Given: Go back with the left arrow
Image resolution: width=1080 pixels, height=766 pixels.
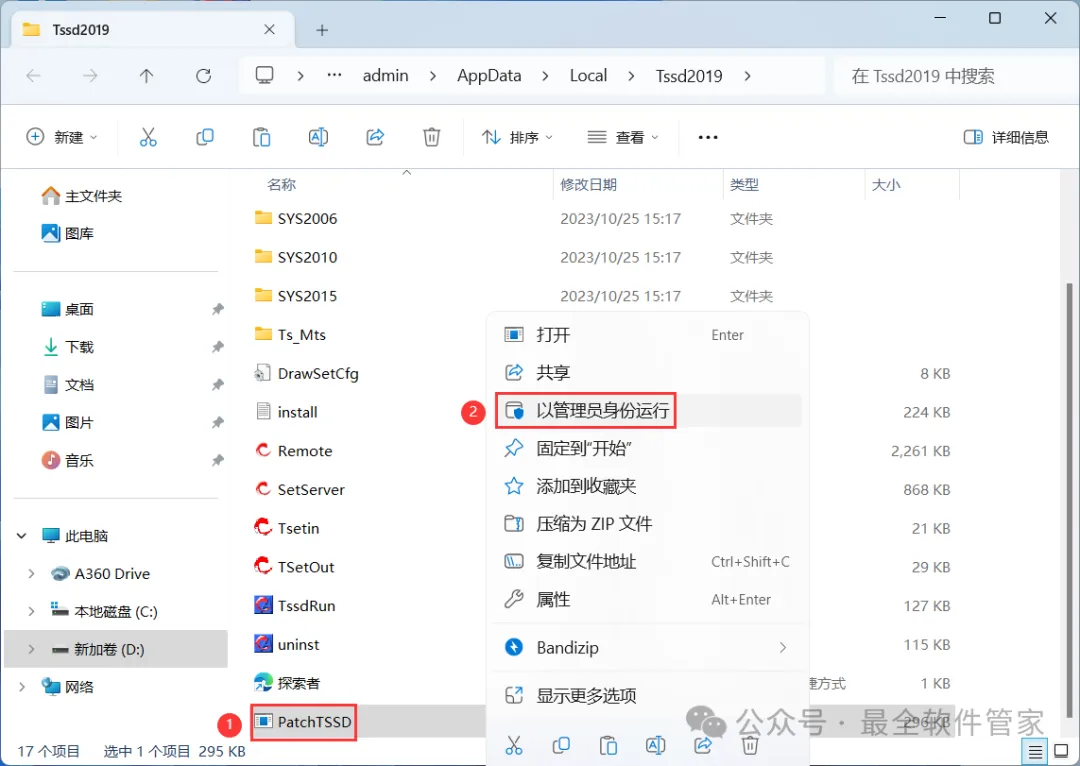Looking at the screenshot, I should [x=33, y=76].
